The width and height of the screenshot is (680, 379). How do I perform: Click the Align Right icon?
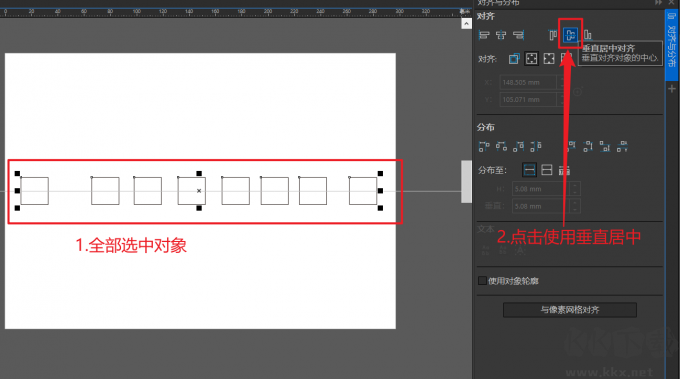point(518,35)
